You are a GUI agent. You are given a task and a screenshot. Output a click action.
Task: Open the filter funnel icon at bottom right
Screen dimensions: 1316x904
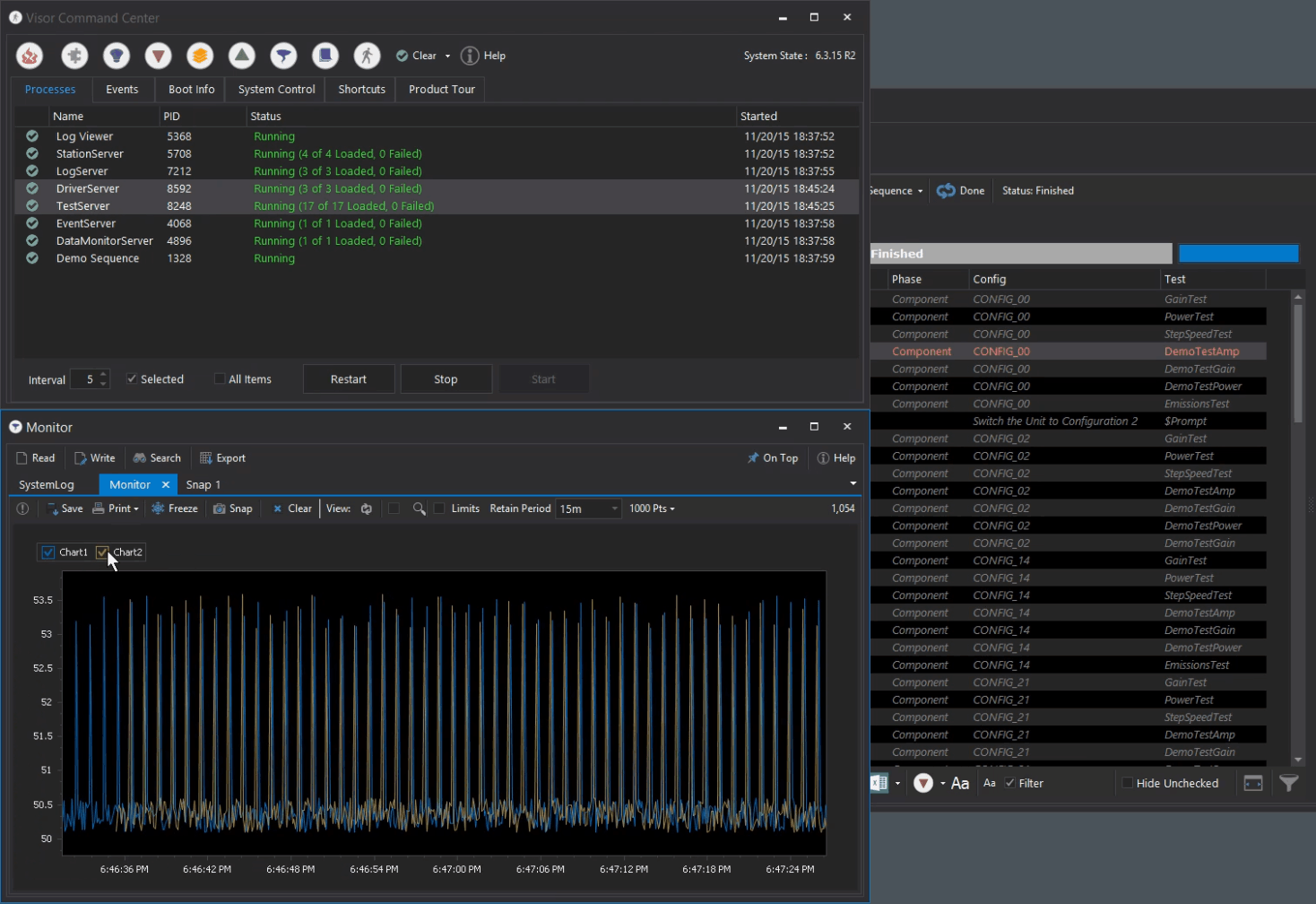click(1289, 783)
